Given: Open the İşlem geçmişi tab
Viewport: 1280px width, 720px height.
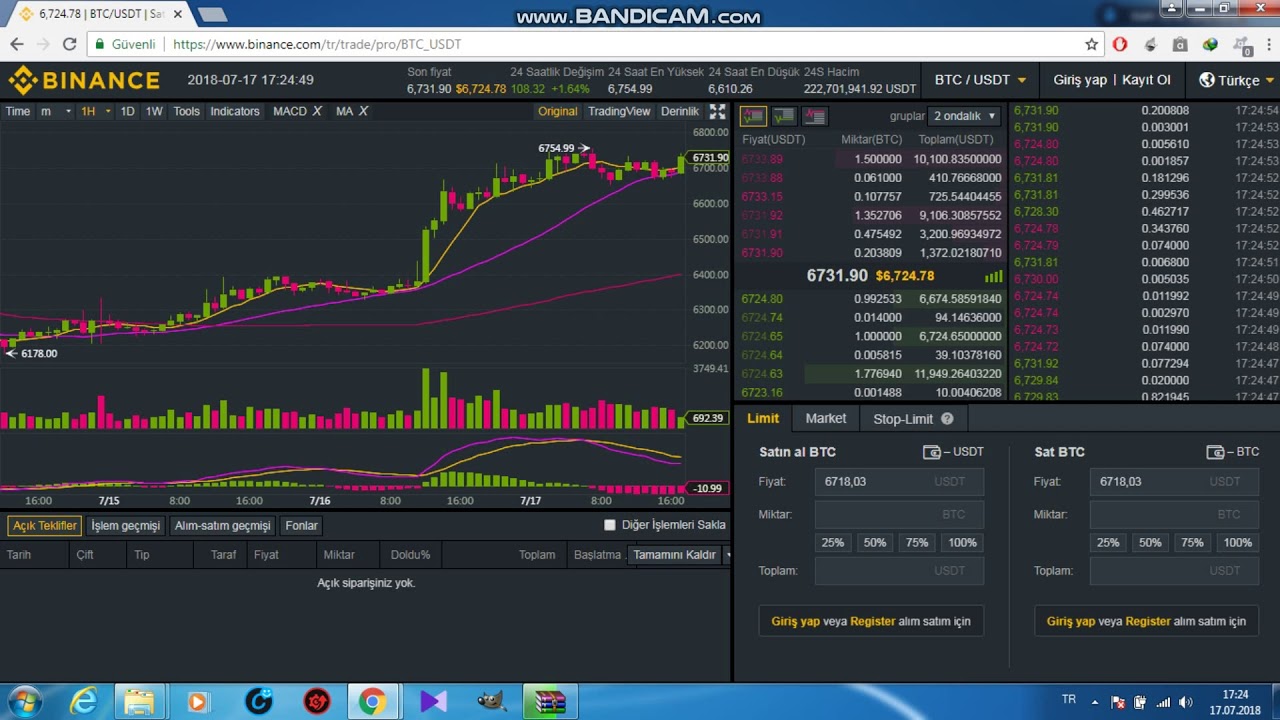Looking at the screenshot, I should coord(125,525).
